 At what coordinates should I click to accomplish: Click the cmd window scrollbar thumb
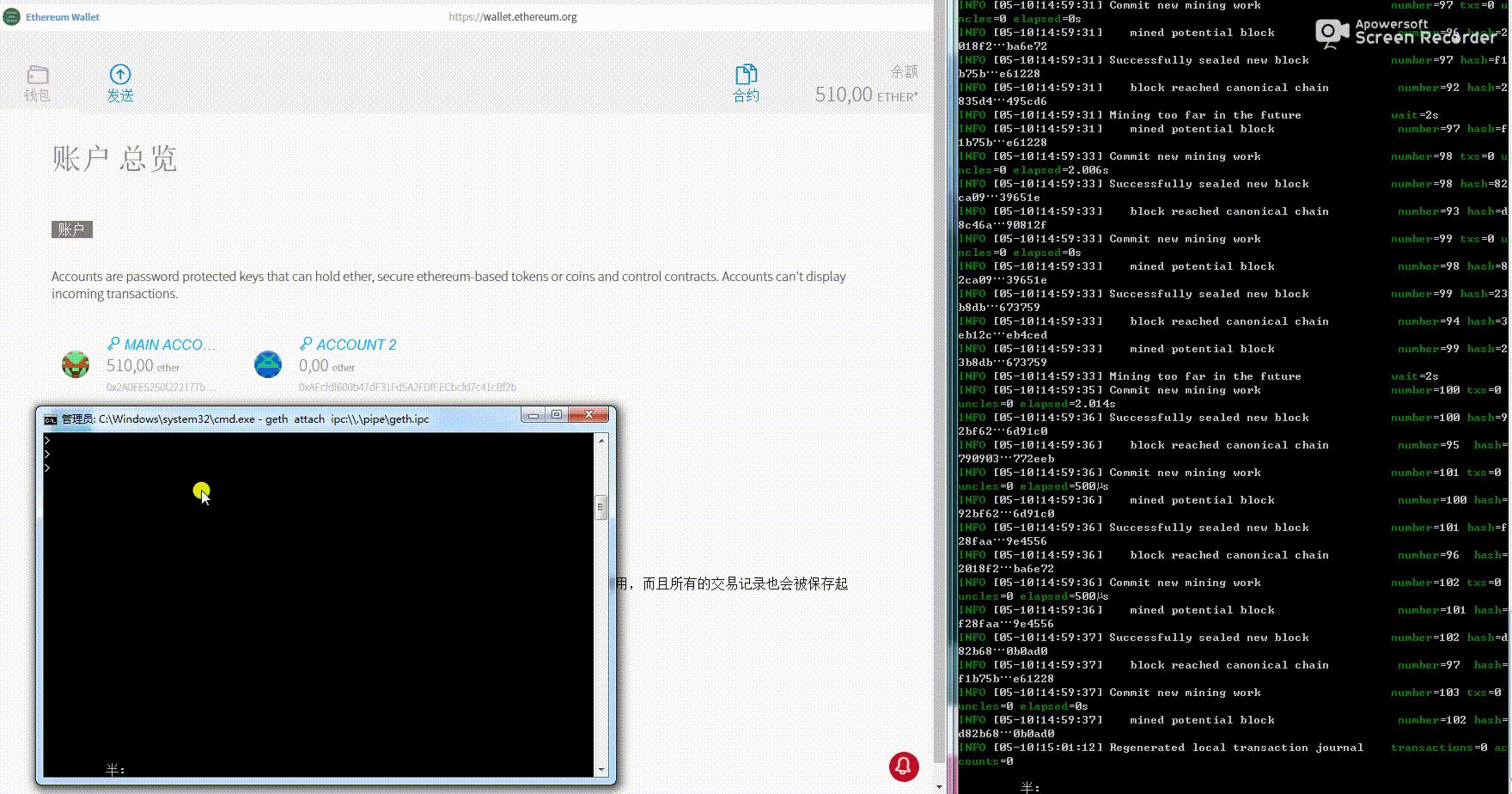point(601,507)
